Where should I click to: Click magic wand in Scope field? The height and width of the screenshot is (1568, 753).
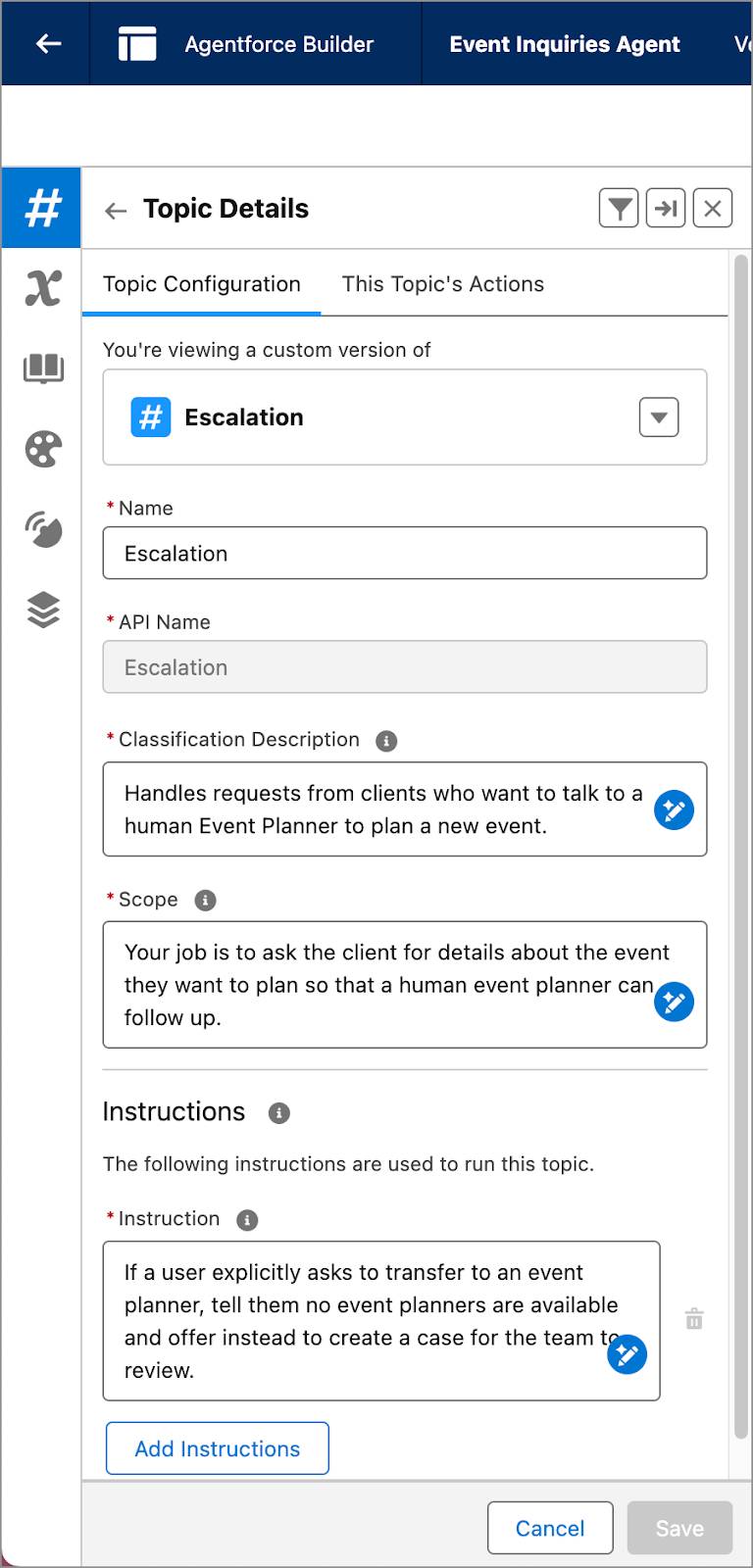675,1002
